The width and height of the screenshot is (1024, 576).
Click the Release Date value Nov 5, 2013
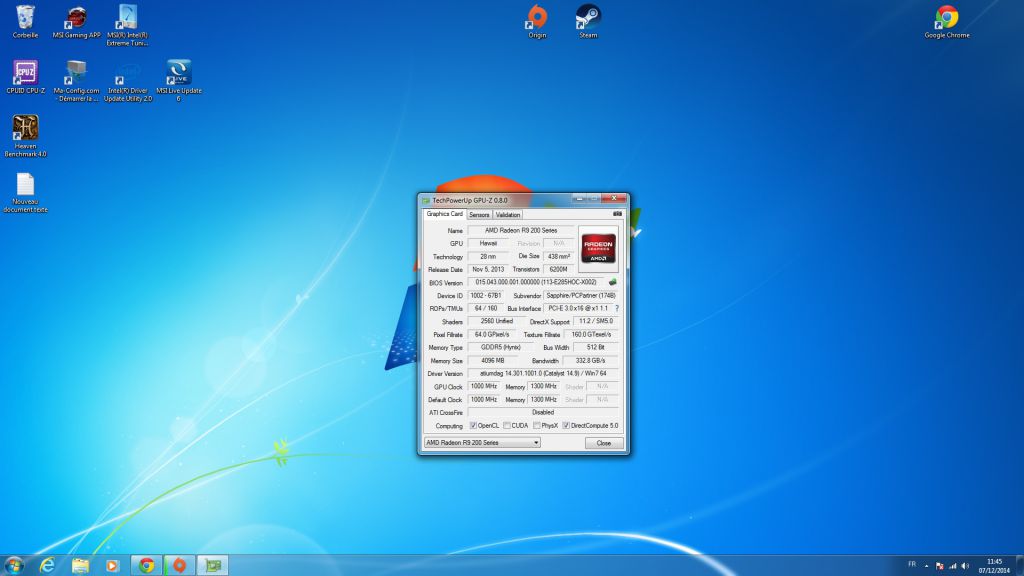tap(488, 270)
